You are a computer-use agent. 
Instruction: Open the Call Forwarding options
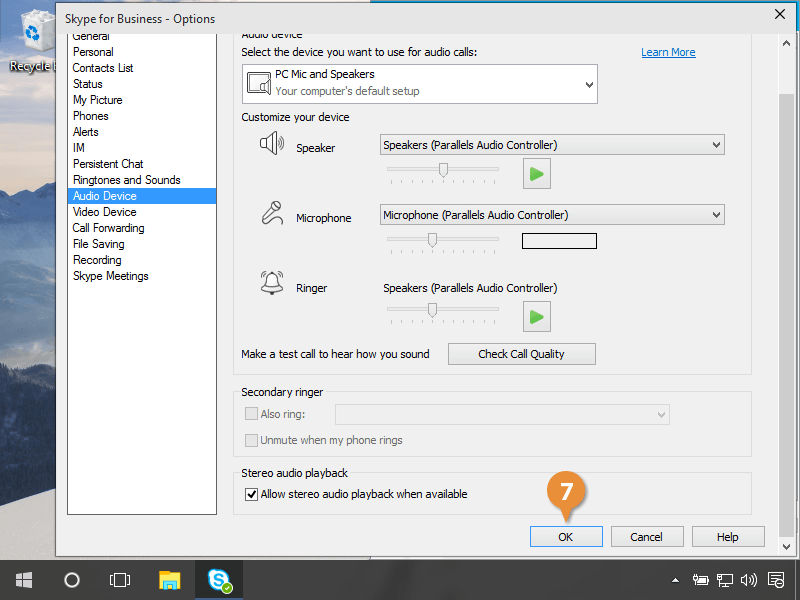tap(108, 228)
